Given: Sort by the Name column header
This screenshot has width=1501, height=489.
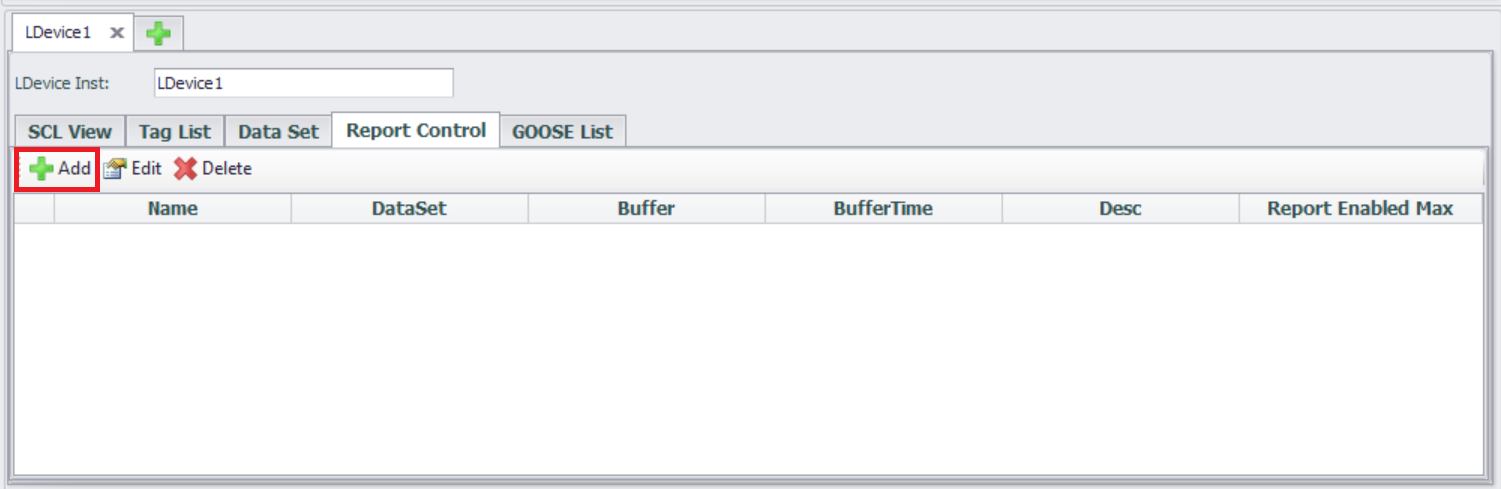Looking at the screenshot, I should [x=172, y=209].
